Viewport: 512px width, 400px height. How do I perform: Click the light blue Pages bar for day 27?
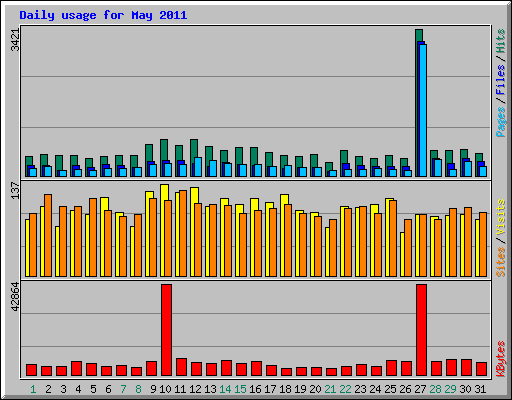(x=423, y=110)
